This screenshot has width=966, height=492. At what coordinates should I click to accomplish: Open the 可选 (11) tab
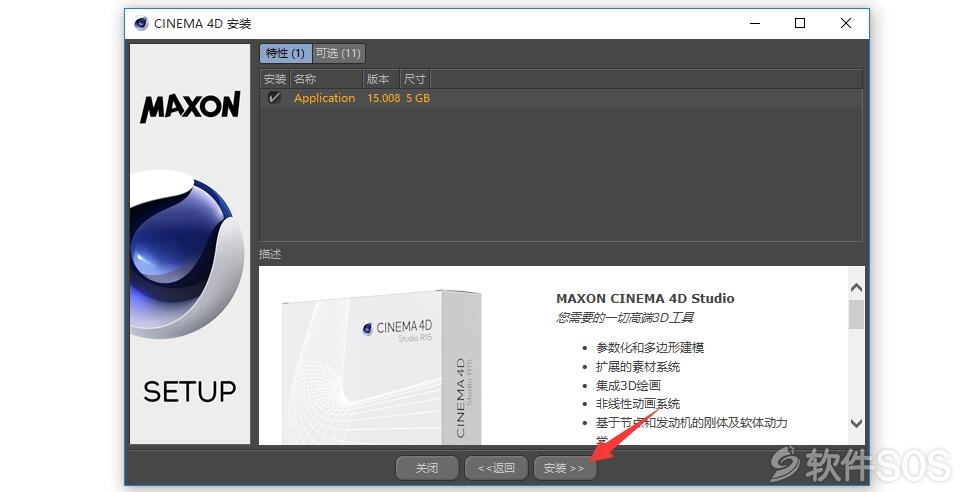338,54
